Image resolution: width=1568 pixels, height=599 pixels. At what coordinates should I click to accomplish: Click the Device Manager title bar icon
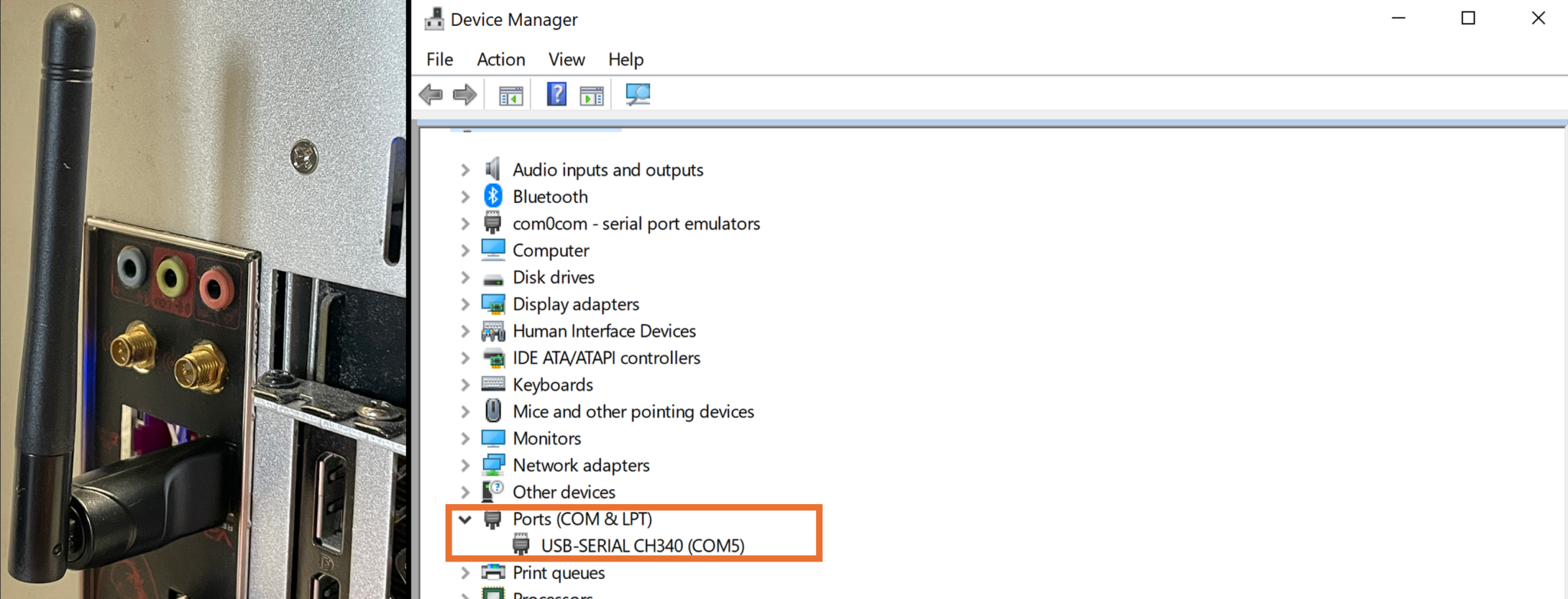click(x=434, y=19)
